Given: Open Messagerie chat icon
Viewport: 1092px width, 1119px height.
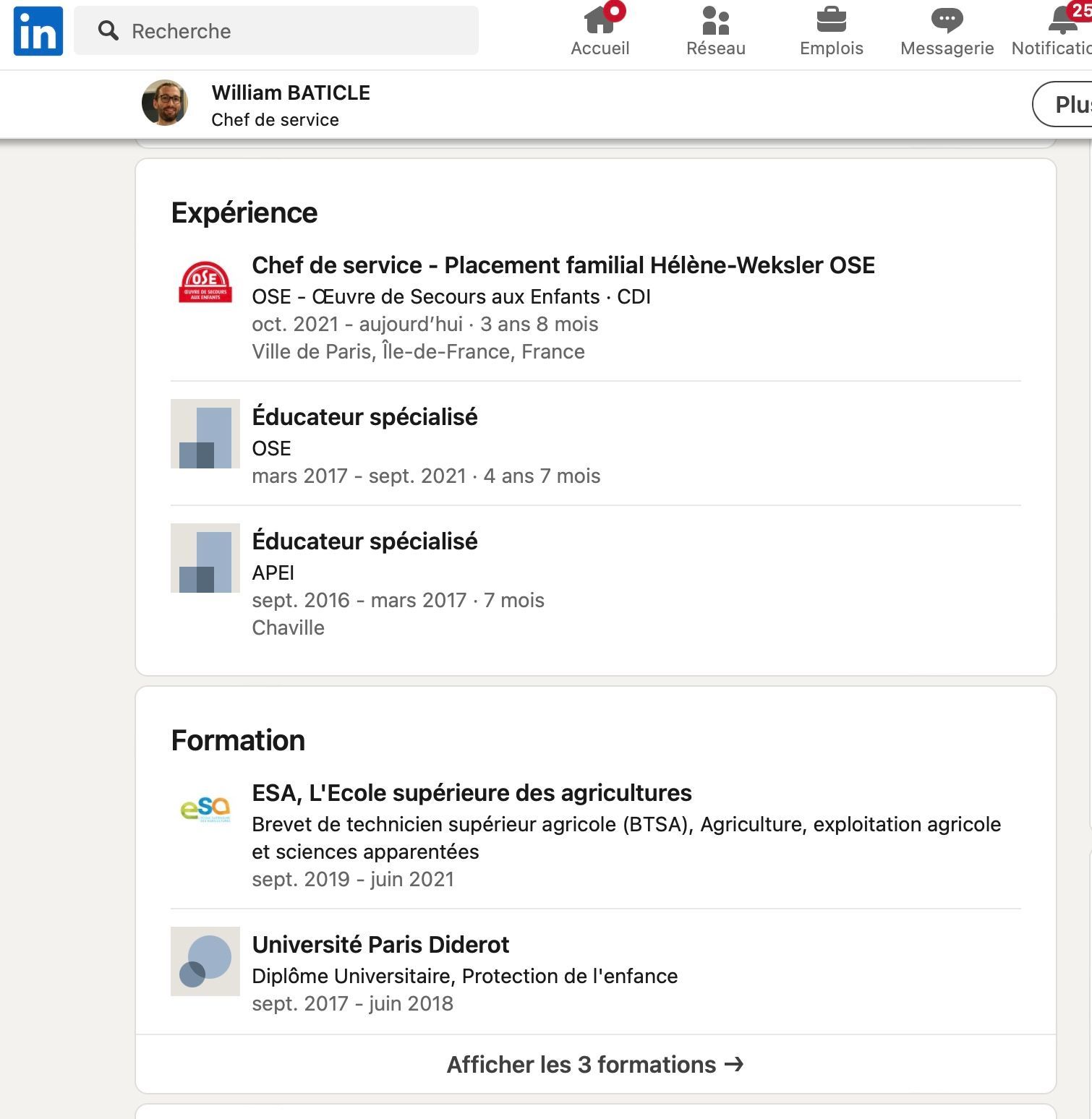Looking at the screenshot, I should point(947,20).
